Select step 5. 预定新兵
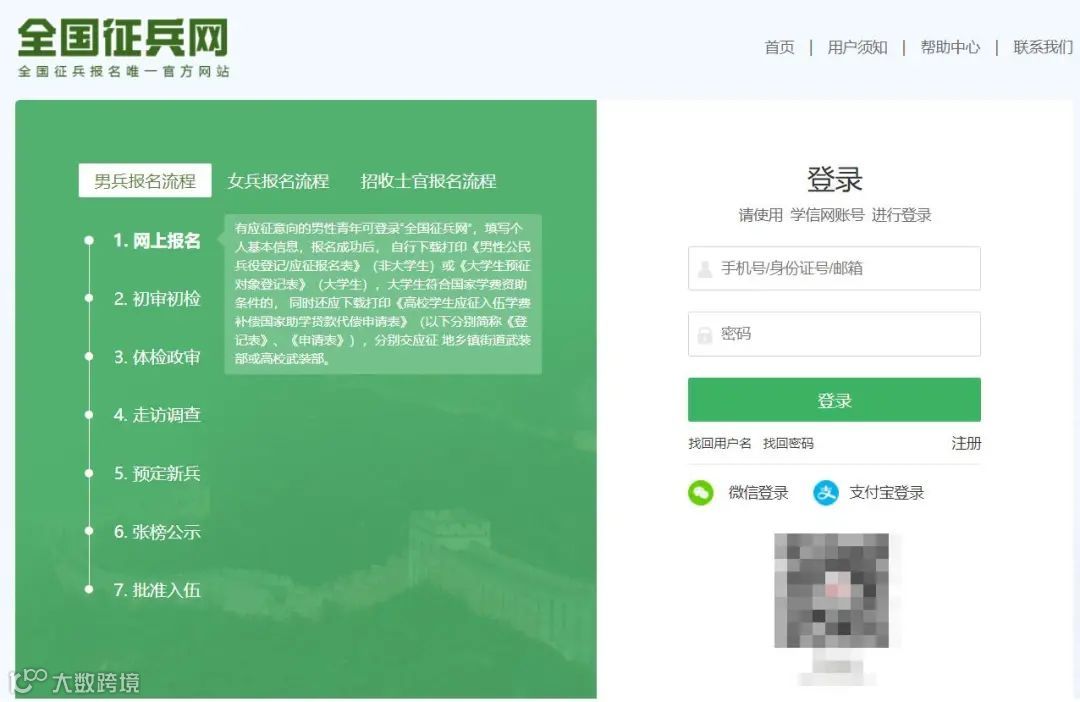This screenshot has height=702, width=1080. pyautogui.click(x=157, y=473)
